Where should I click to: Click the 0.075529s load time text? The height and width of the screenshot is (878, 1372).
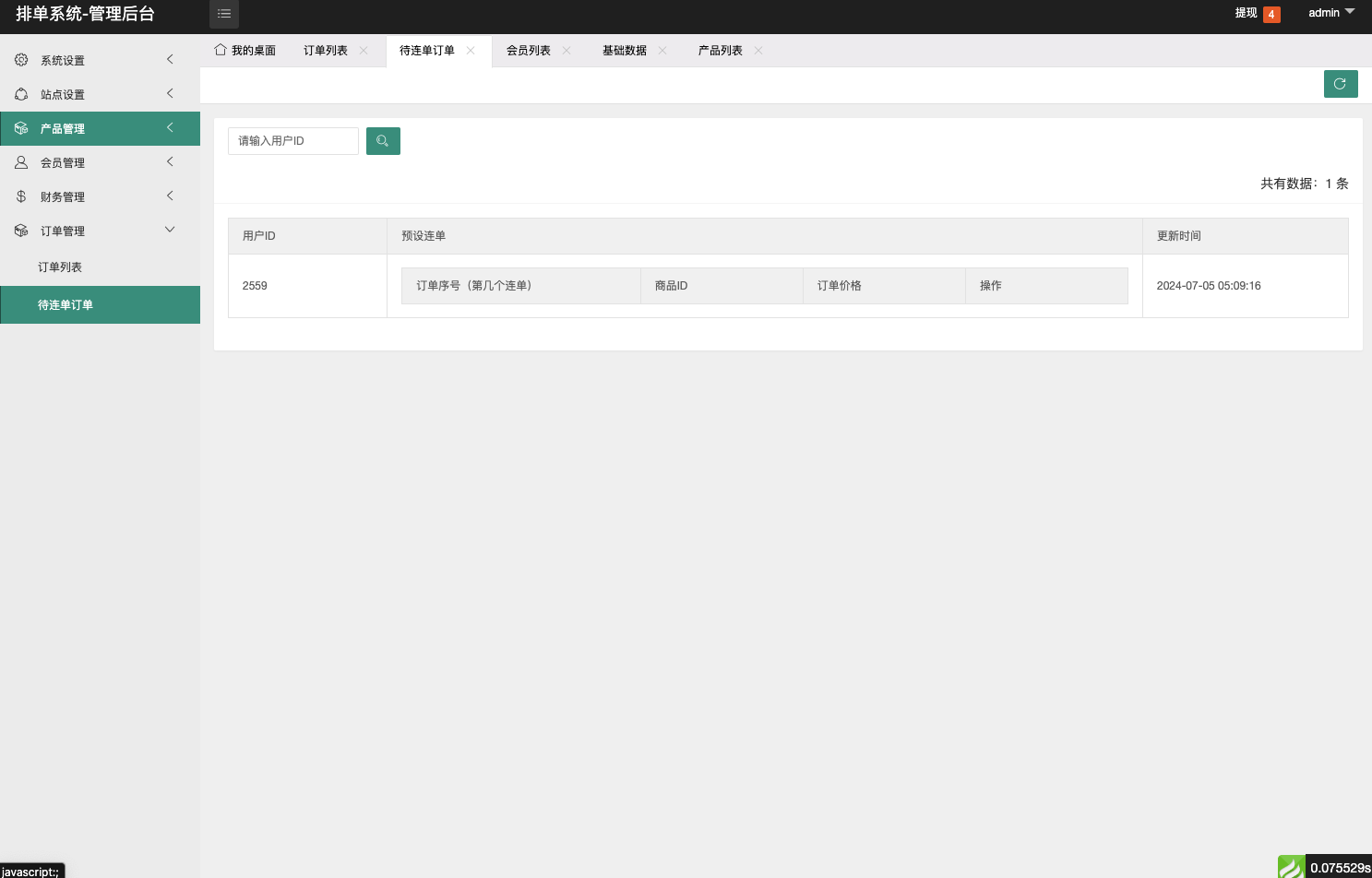click(x=1341, y=868)
